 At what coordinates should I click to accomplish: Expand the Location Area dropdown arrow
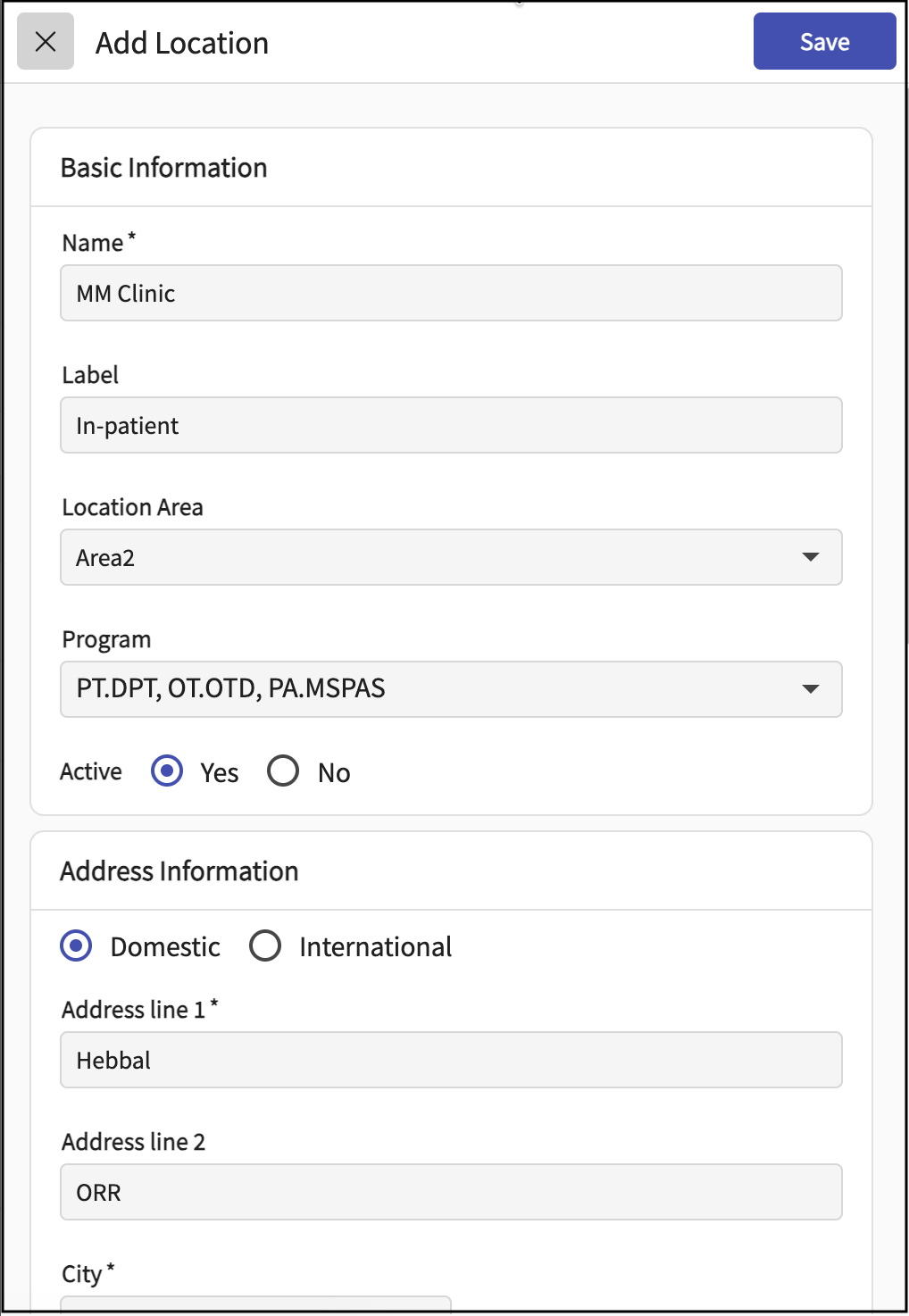810,557
